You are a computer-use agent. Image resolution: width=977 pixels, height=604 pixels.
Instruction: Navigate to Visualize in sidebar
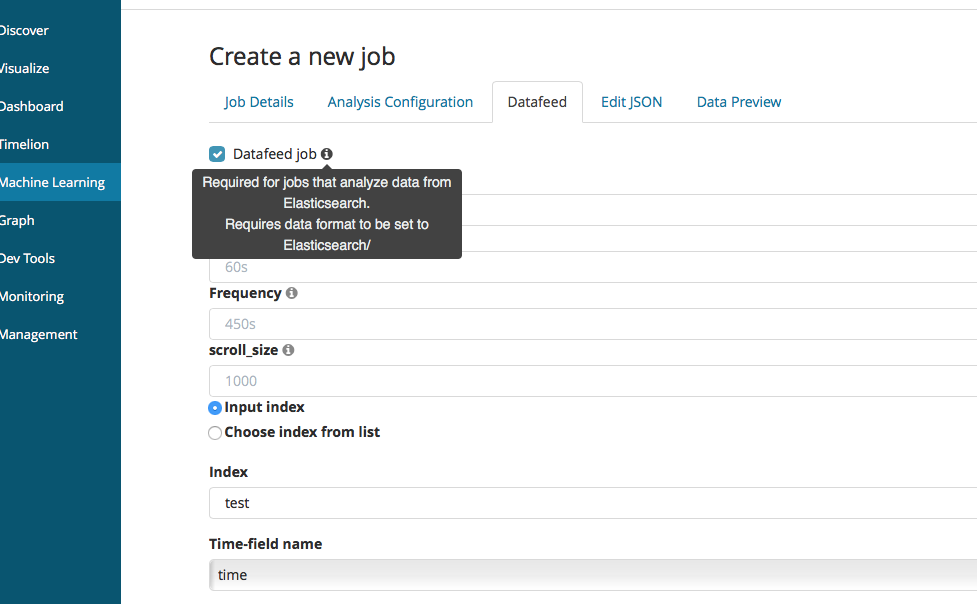pos(24,69)
